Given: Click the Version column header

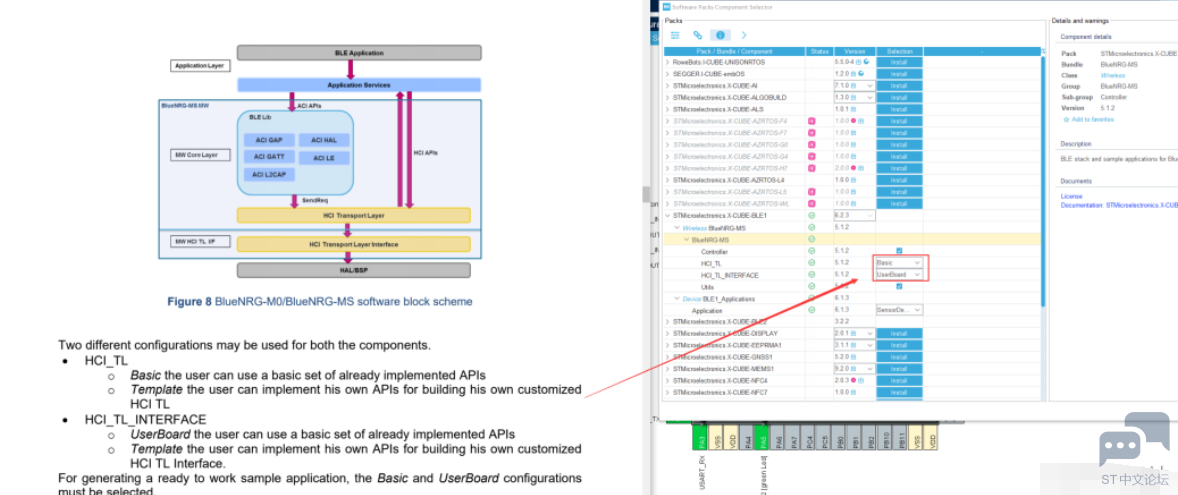Looking at the screenshot, I should (854, 51).
